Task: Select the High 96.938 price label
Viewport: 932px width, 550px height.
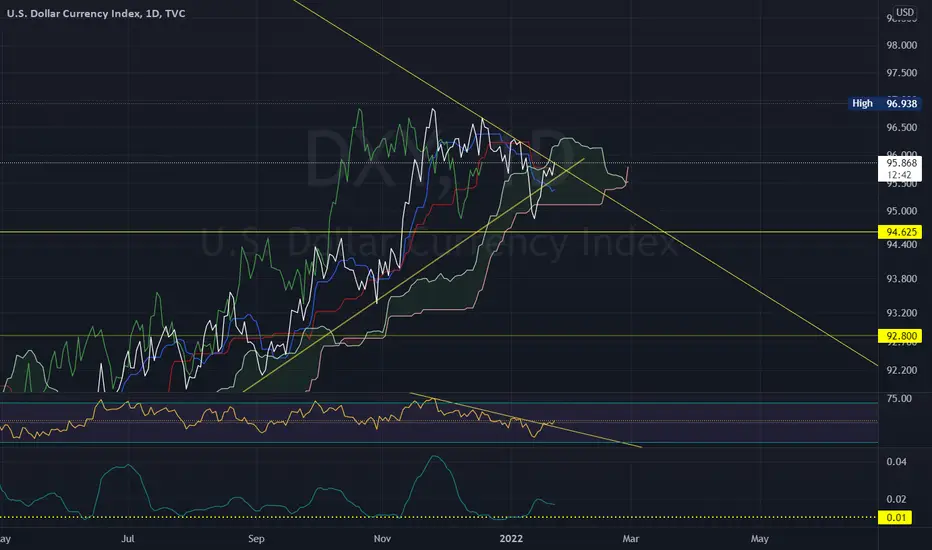Action: click(884, 103)
